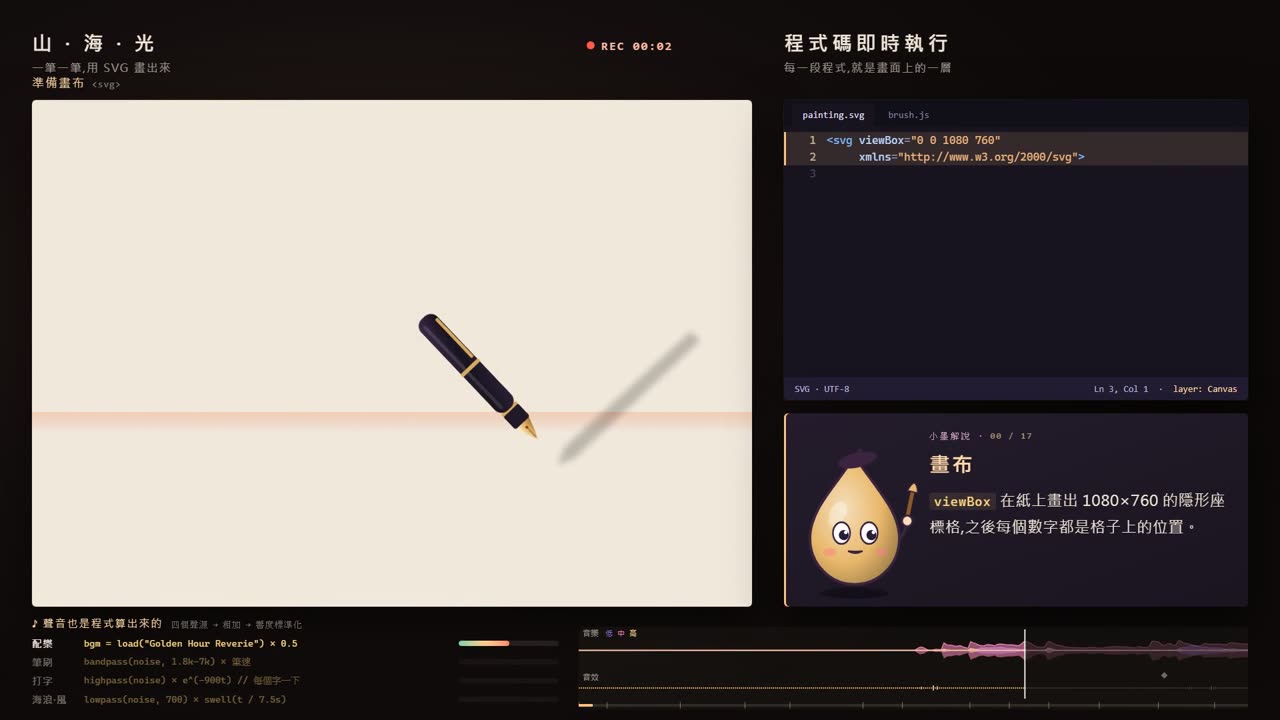
Task: Click the <svg viewBox="0 0 1080 760" code line
Action: point(913,141)
